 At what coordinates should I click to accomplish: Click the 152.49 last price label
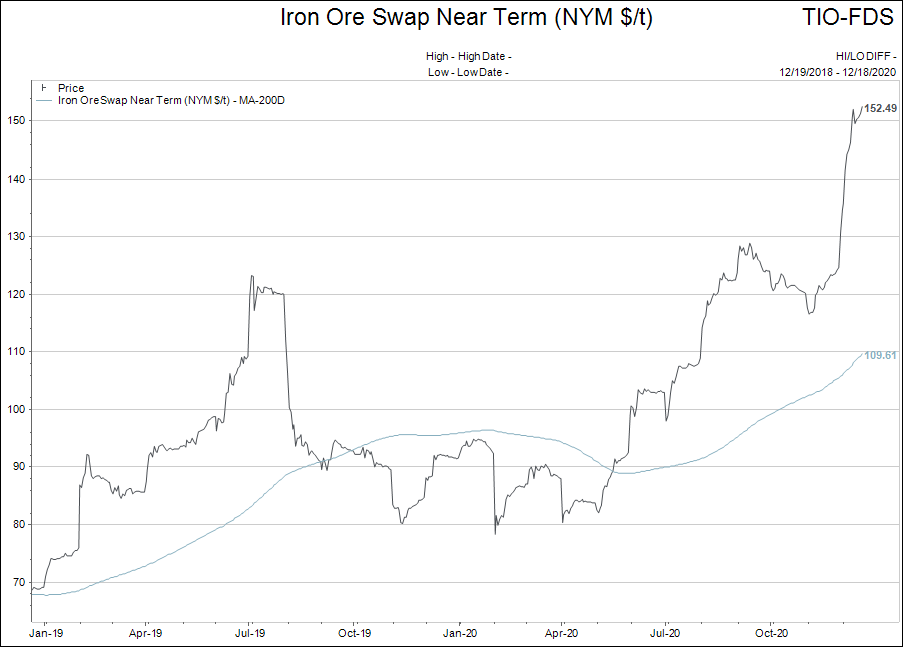pos(880,108)
